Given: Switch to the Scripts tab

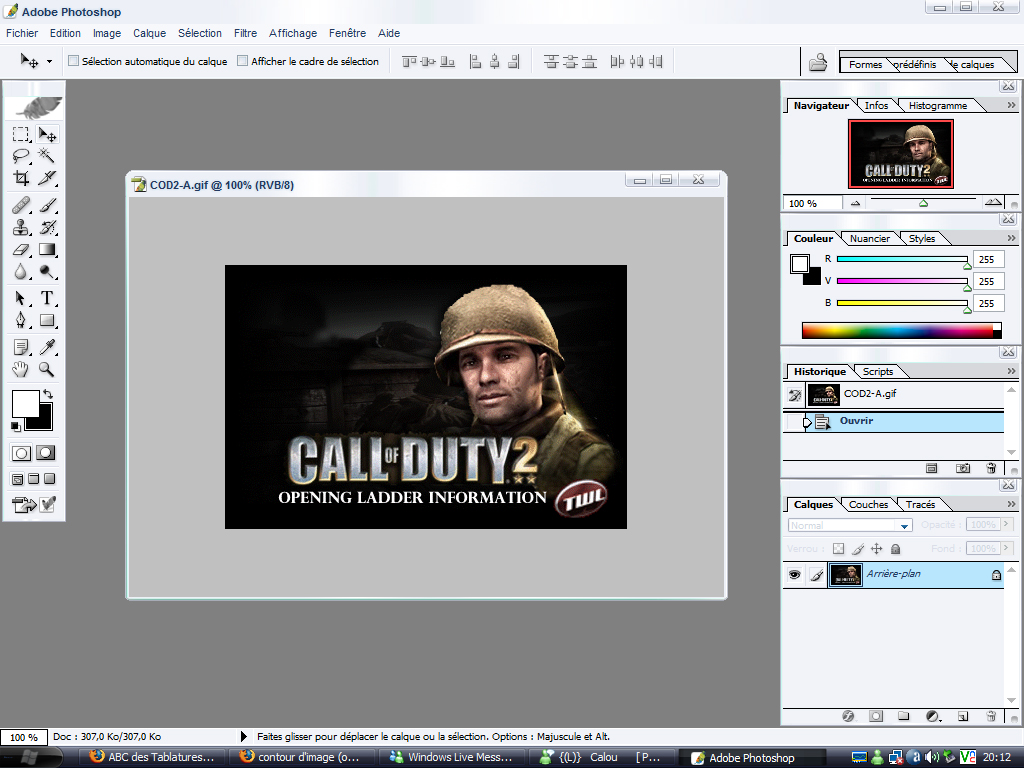Looking at the screenshot, I should [x=878, y=372].
